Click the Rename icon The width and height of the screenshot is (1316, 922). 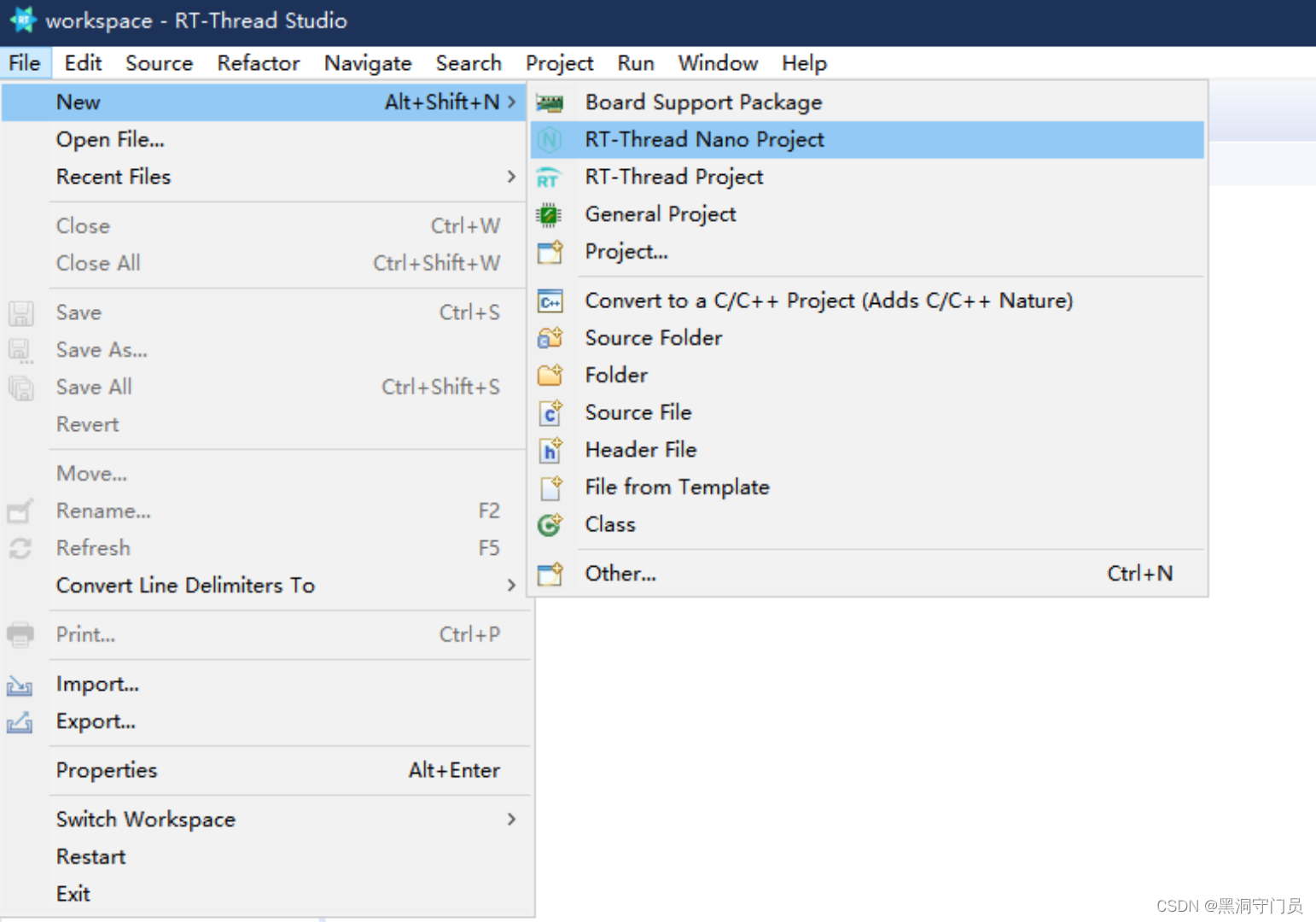tap(20, 511)
